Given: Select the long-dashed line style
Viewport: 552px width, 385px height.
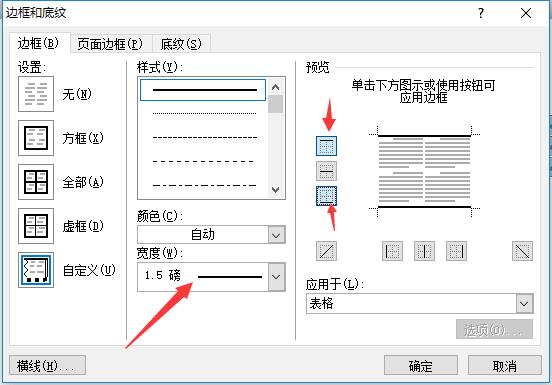Looking at the screenshot, I should [204, 162].
